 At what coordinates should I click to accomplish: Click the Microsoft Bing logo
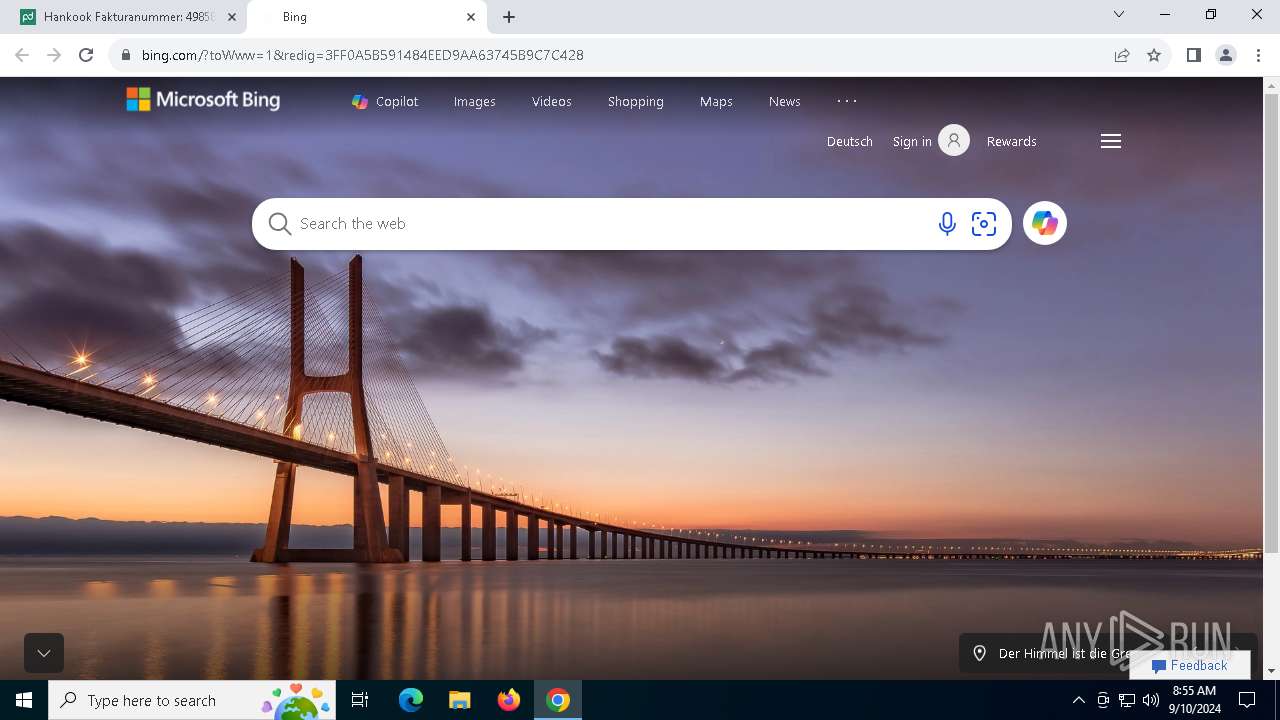coord(203,99)
